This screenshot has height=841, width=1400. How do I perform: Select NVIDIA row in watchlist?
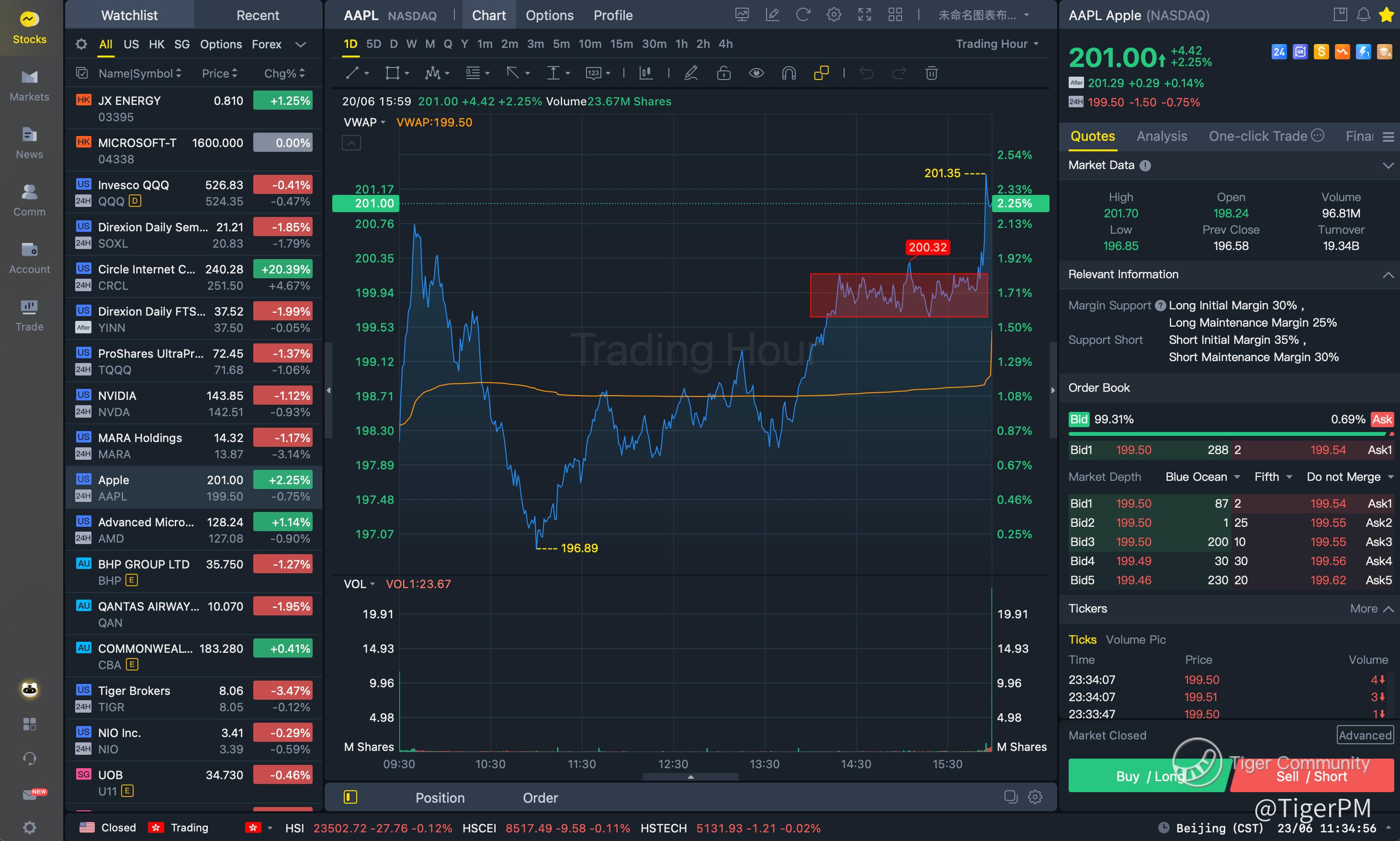[194, 404]
